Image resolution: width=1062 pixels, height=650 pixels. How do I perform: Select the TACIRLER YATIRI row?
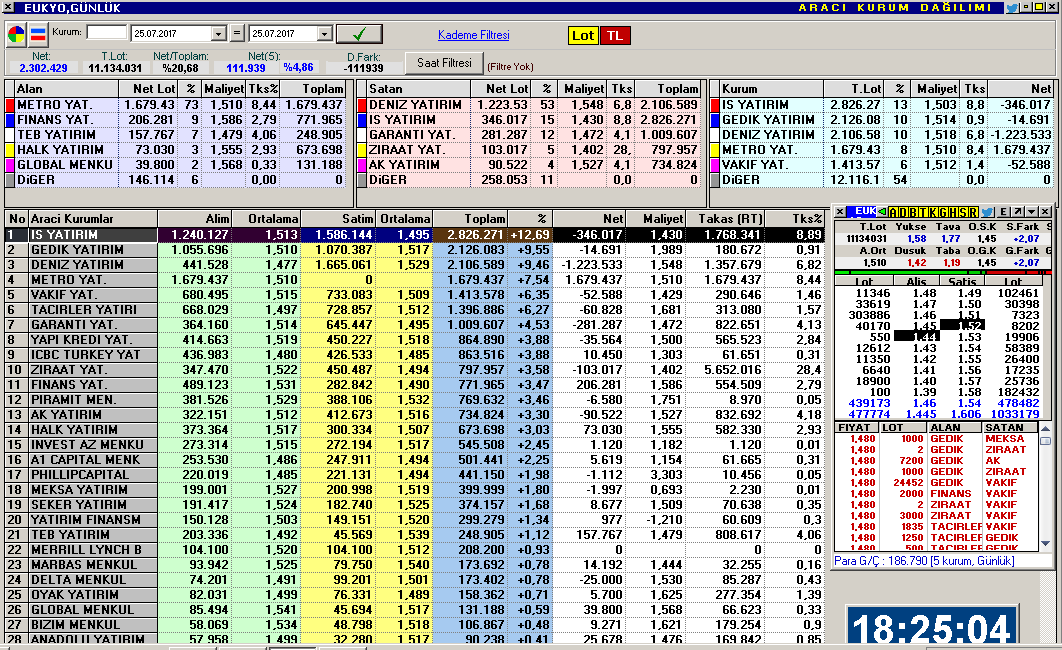click(x=414, y=309)
